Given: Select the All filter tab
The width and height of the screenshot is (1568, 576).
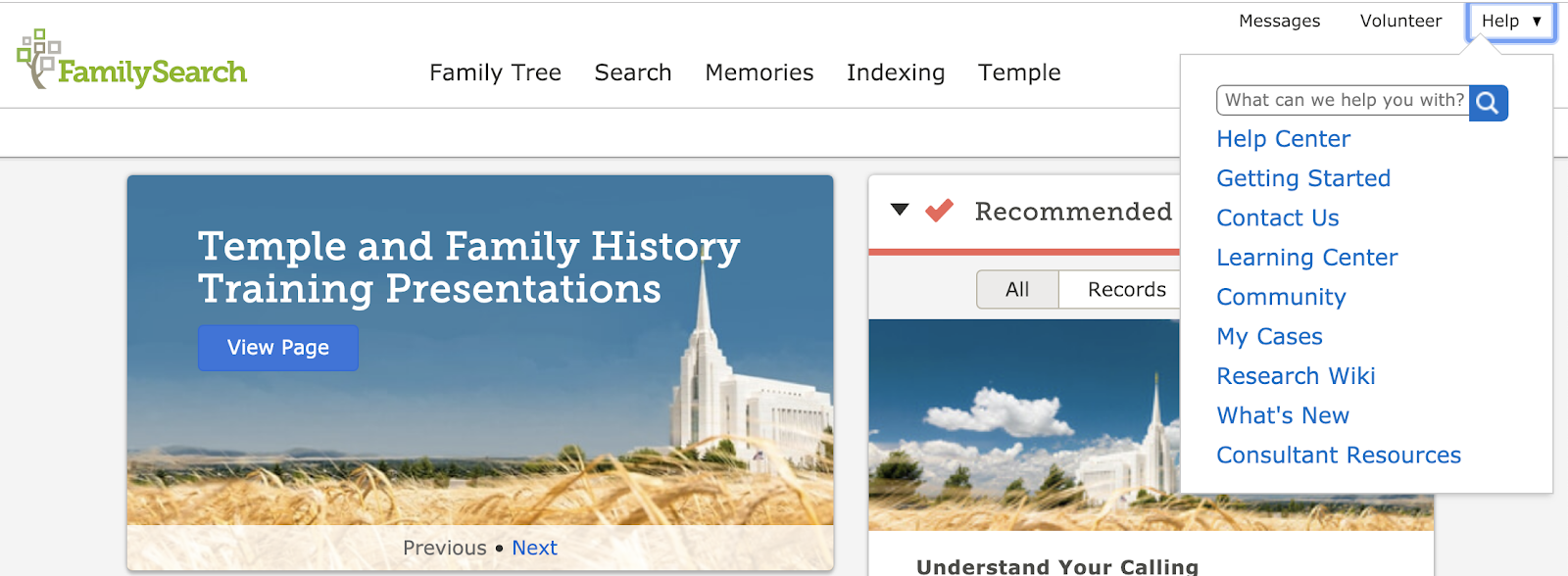Looking at the screenshot, I should 1017,290.
